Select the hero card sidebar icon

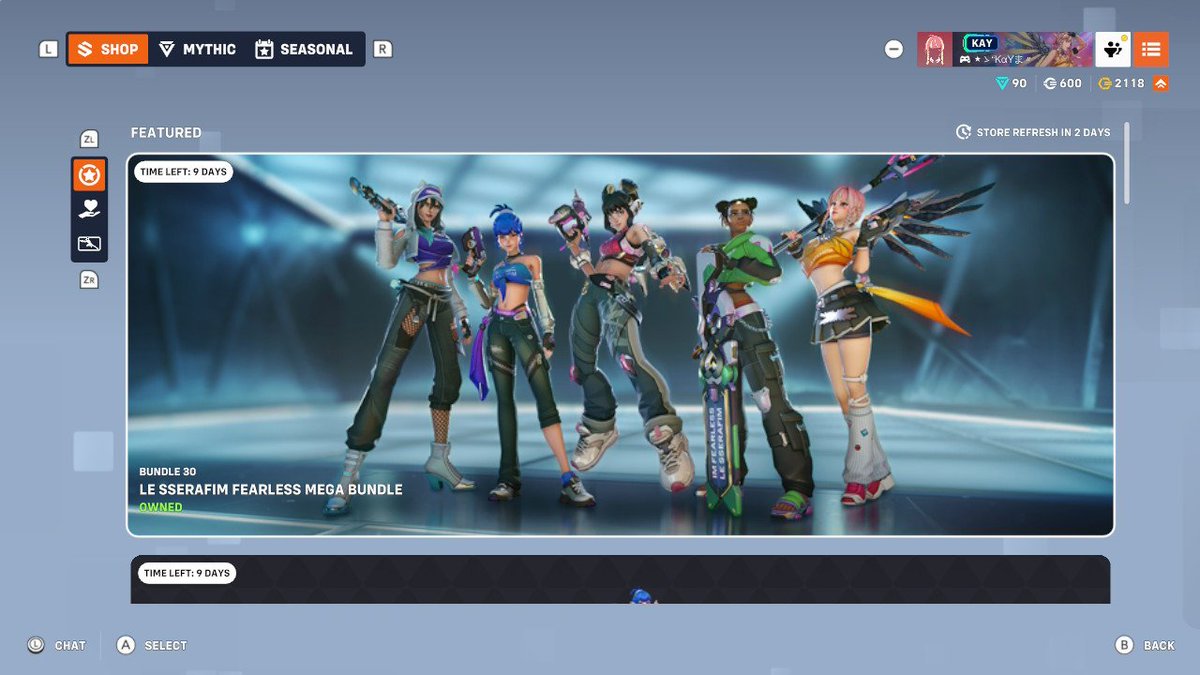click(89, 244)
